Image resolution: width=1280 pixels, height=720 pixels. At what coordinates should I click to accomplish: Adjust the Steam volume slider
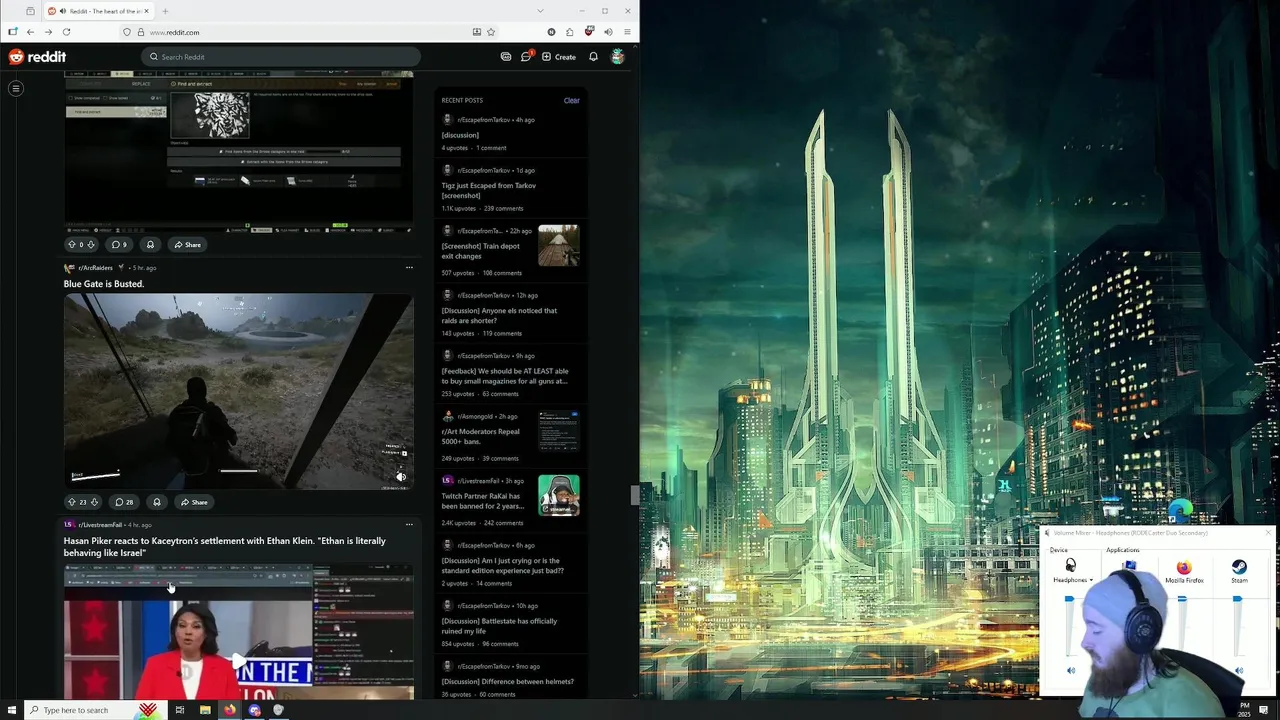[x=1238, y=599]
